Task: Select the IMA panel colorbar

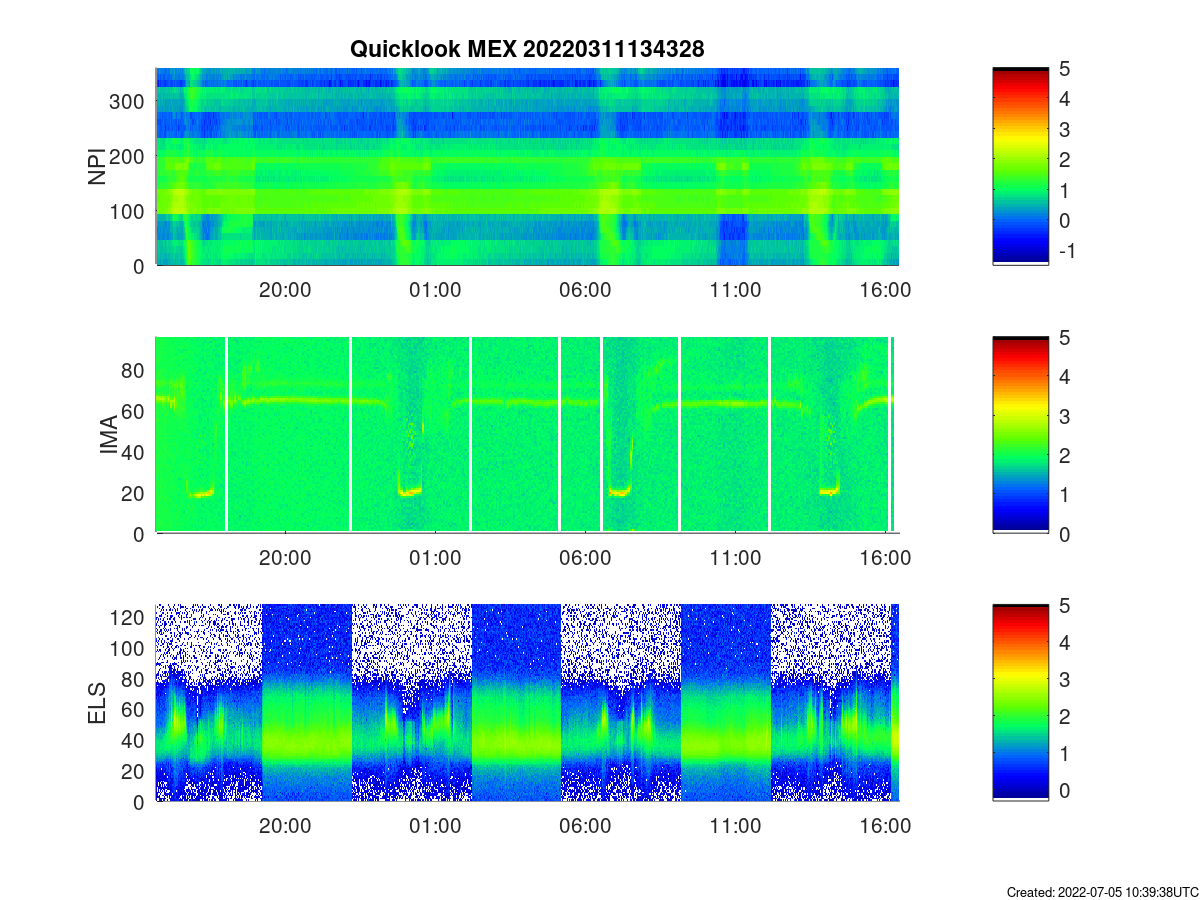Action: tap(1020, 435)
